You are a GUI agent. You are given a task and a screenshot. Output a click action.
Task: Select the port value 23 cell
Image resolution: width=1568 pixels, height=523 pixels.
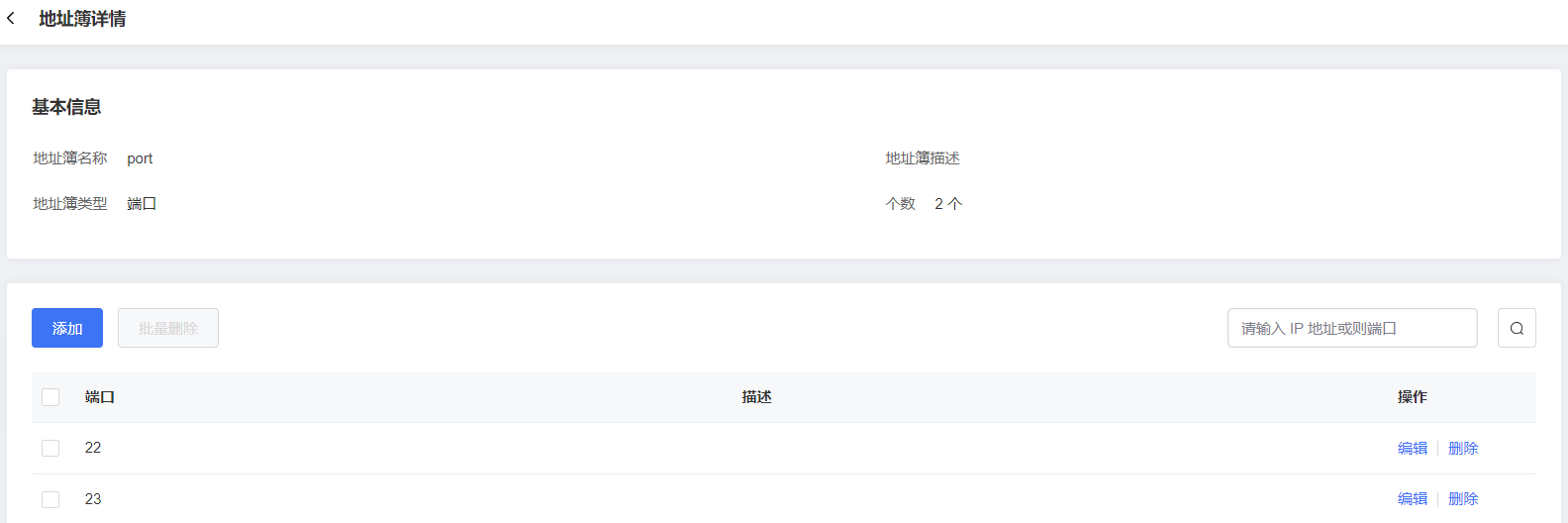93,499
